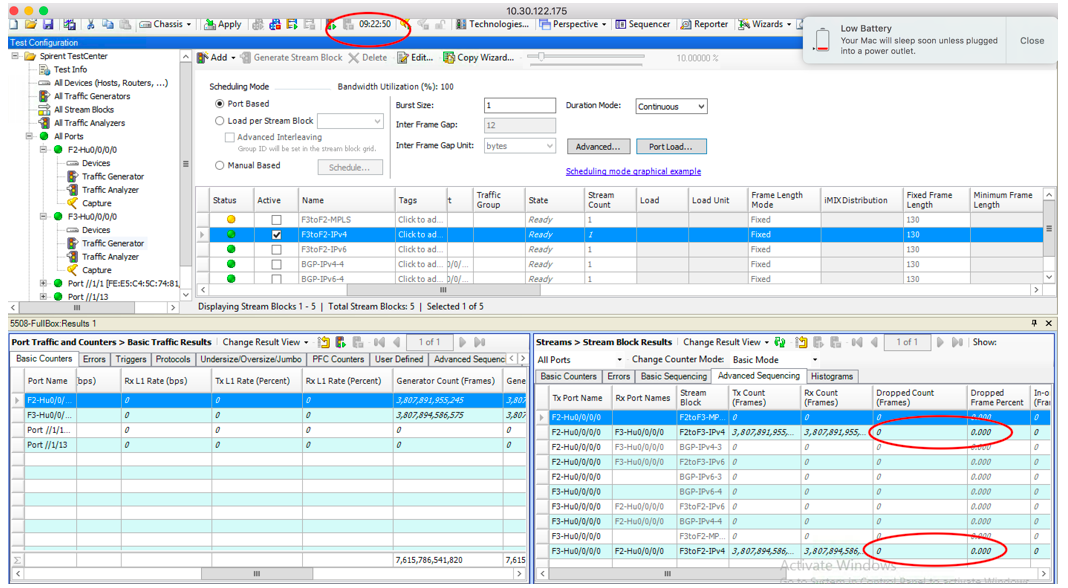Click Edit in the stream block toolbar
The image size is (1068, 588).
coord(415,58)
